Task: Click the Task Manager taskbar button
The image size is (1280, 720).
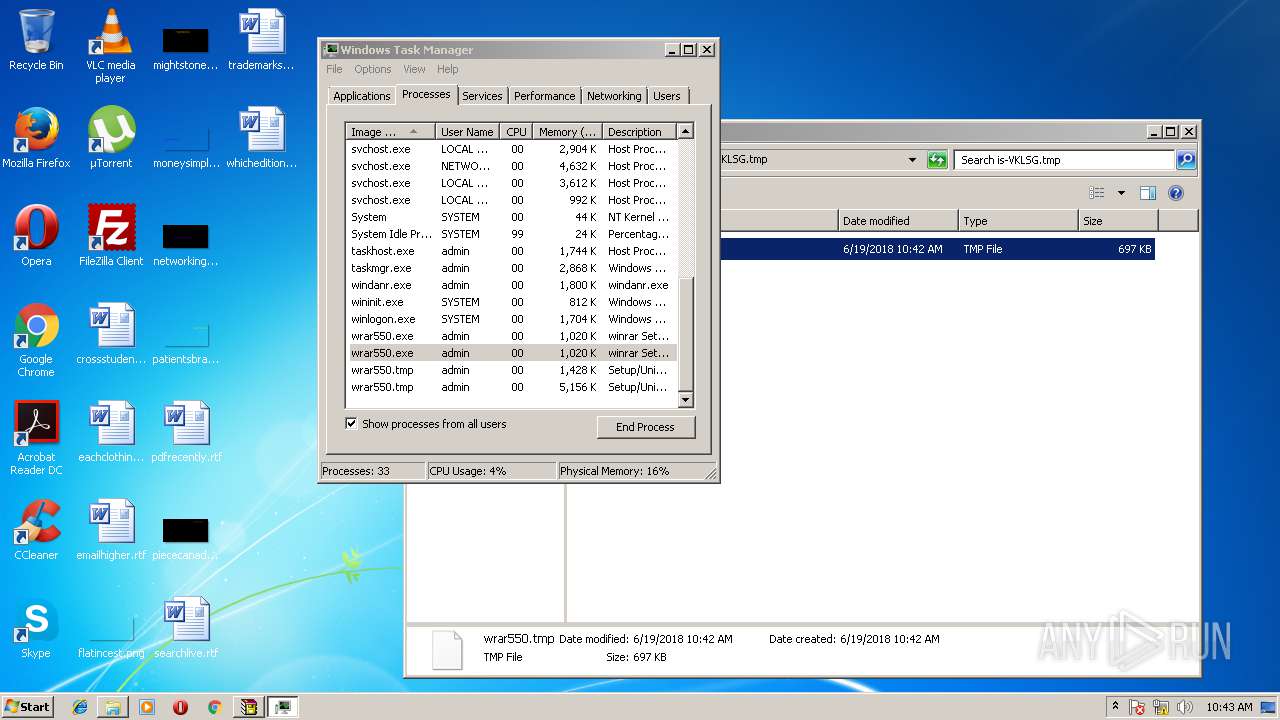Action: coord(283,707)
